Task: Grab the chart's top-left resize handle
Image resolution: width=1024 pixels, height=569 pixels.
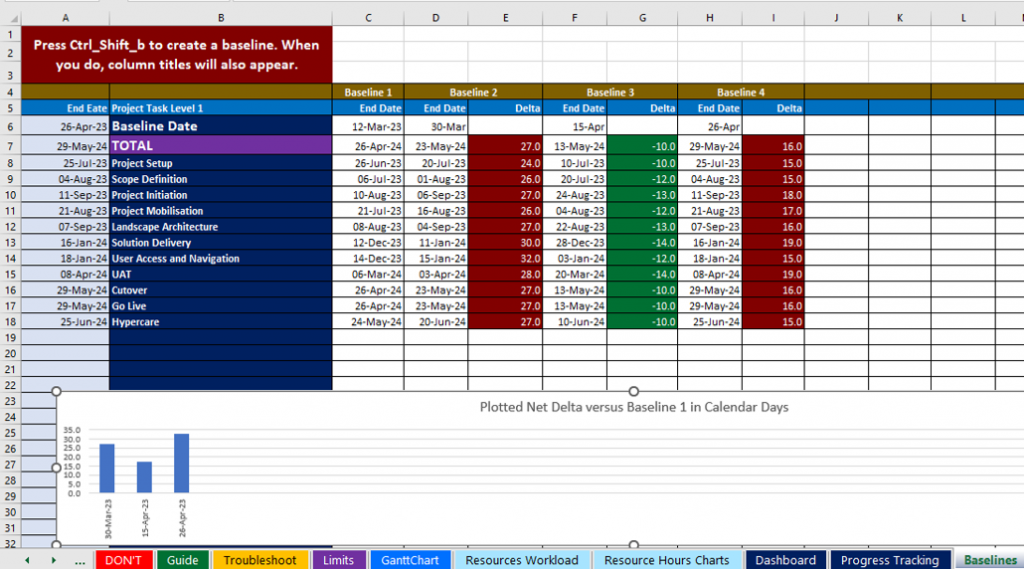Action: (x=57, y=391)
